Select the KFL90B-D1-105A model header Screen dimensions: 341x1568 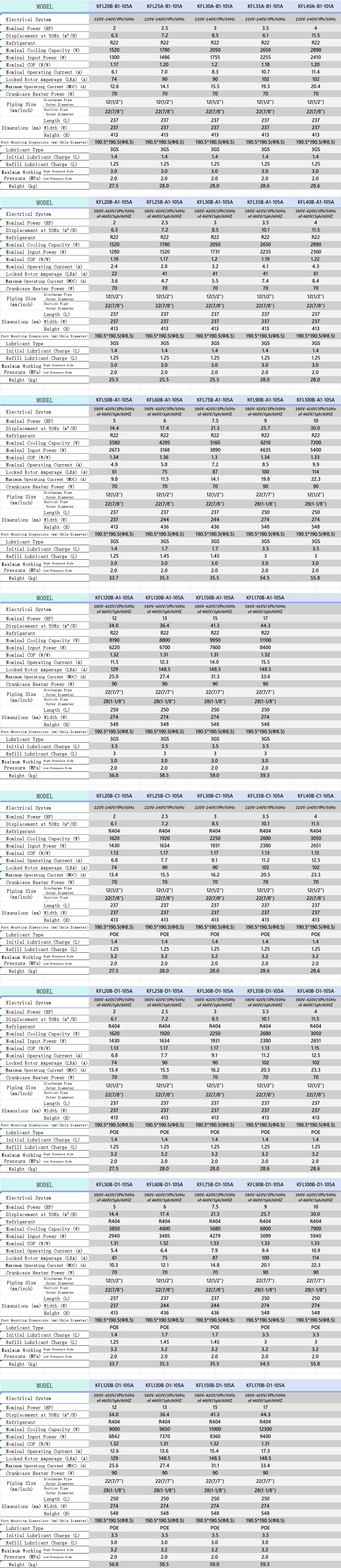pos(265,1185)
